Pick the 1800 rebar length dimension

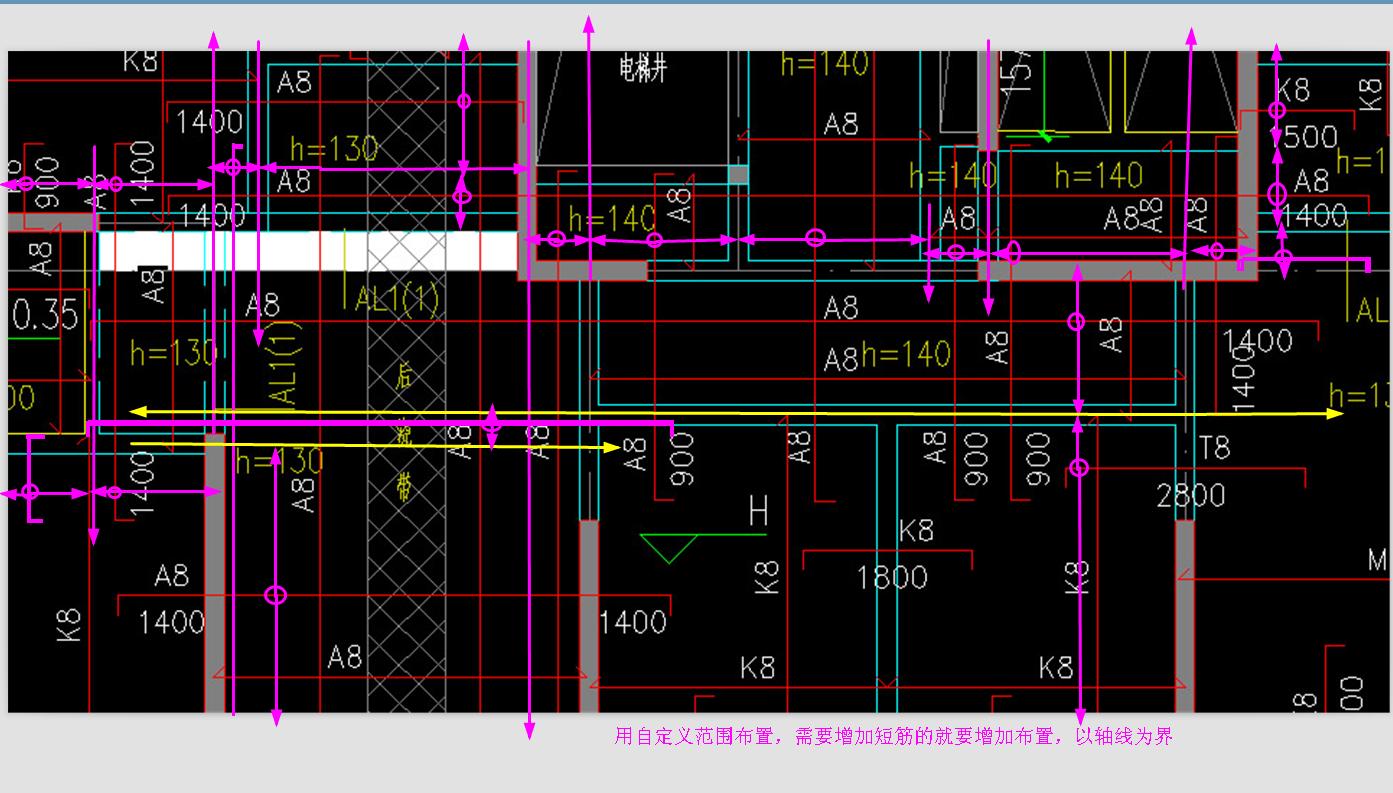coord(892,577)
